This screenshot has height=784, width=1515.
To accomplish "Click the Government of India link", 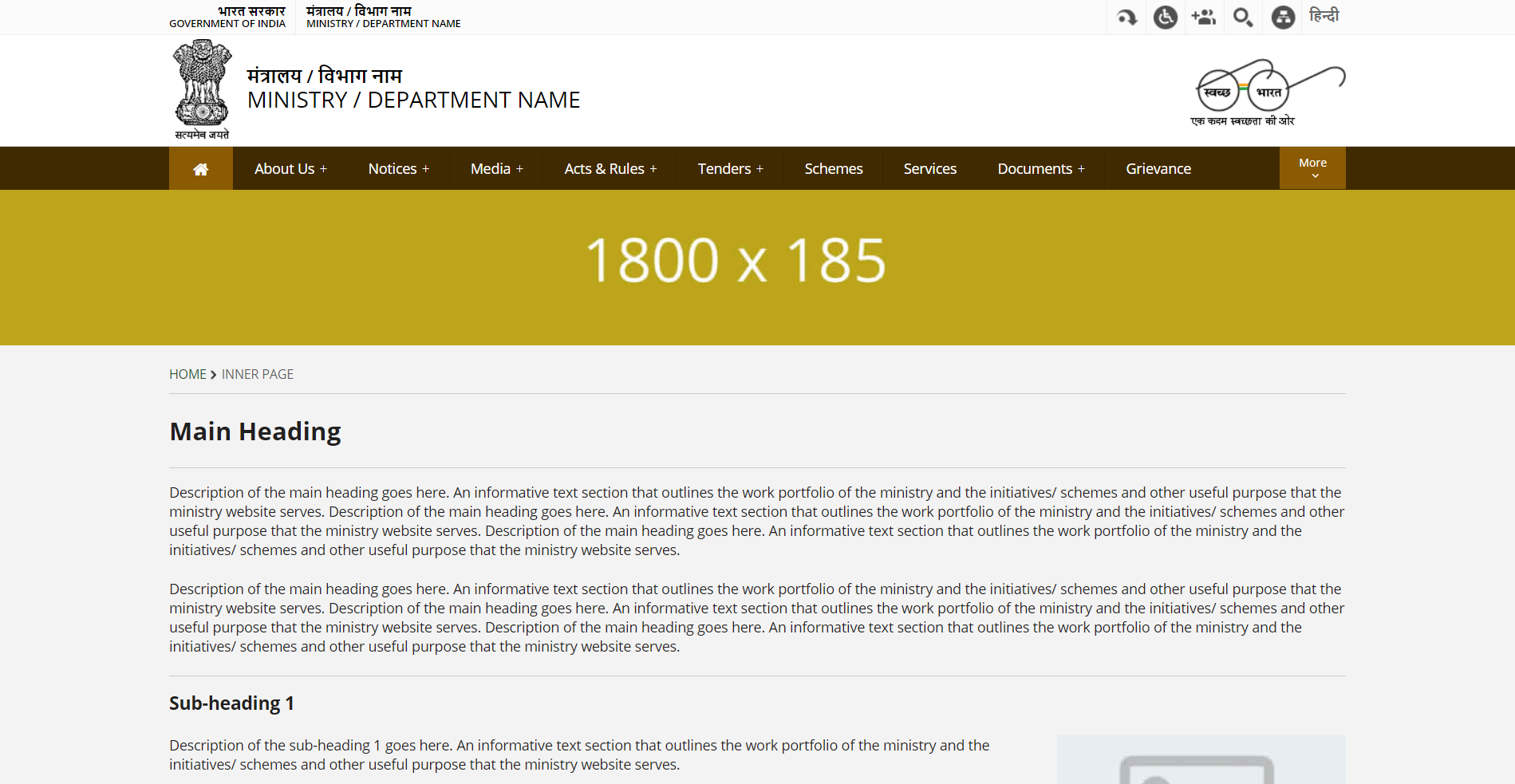I will coord(227,18).
